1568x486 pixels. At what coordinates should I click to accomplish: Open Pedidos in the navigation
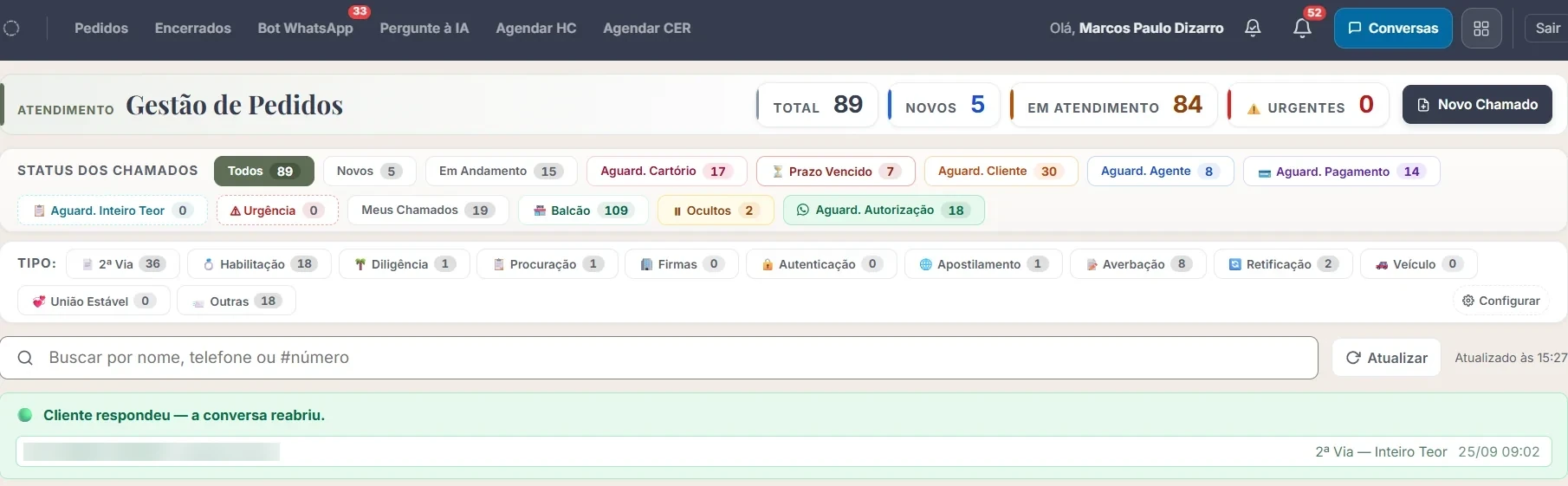101,28
